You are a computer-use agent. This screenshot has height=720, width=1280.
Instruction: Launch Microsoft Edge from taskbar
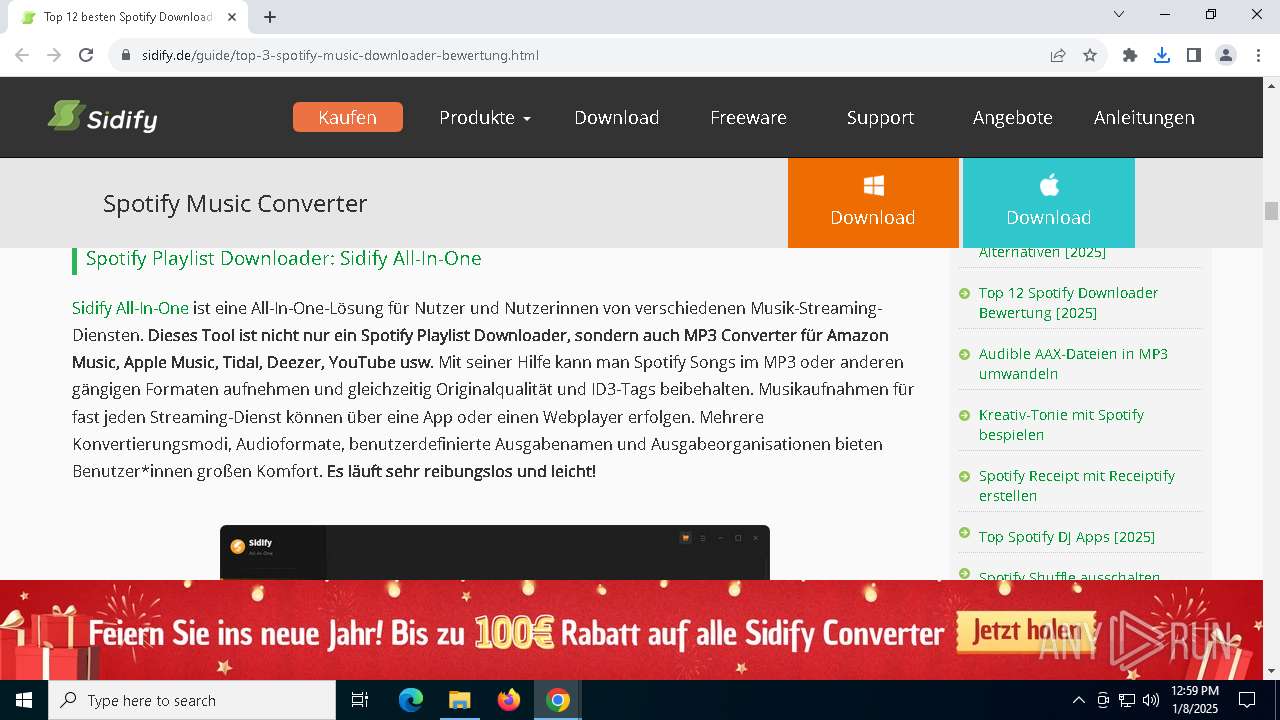pyautogui.click(x=411, y=700)
